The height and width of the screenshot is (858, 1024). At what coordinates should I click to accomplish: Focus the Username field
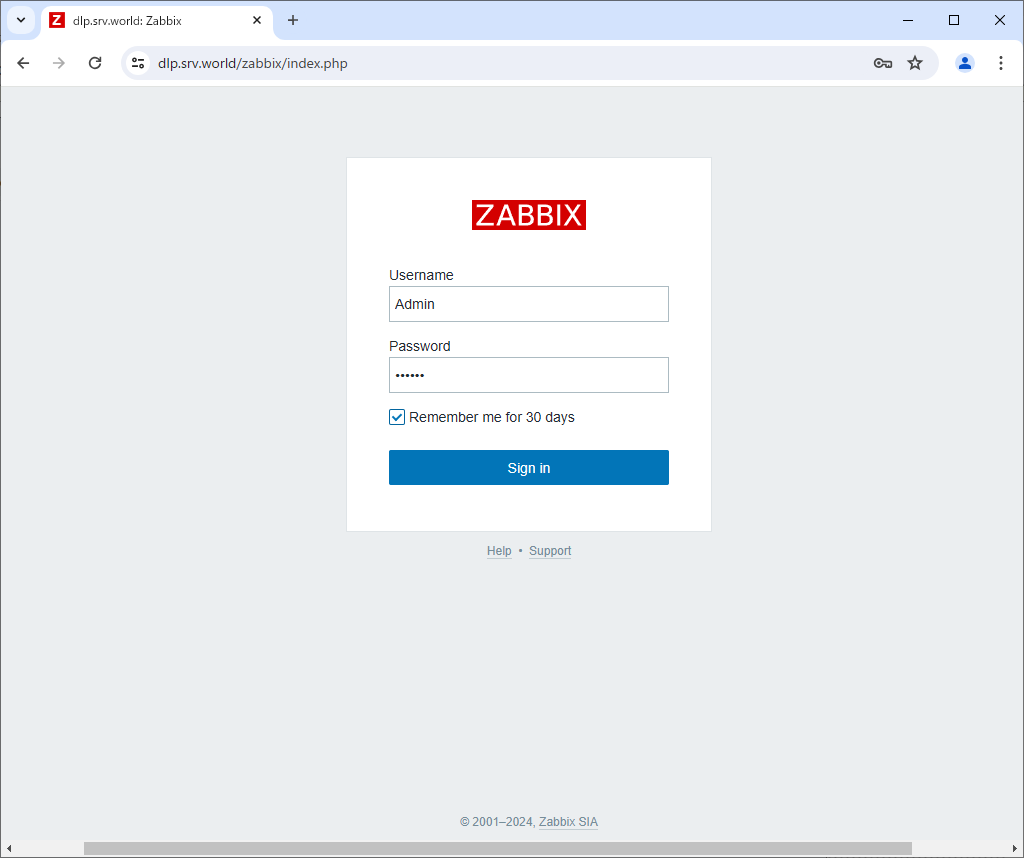(x=529, y=304)
